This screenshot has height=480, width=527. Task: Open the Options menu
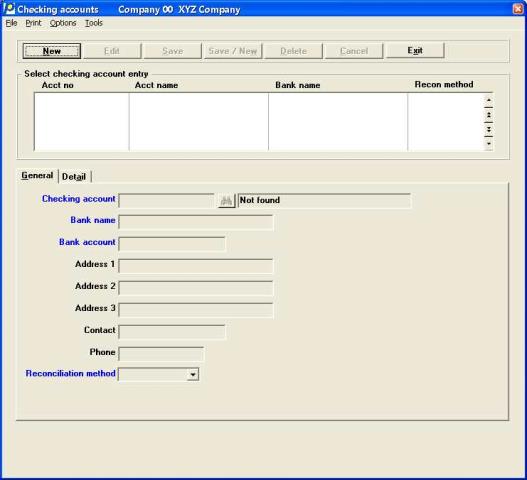63,23
